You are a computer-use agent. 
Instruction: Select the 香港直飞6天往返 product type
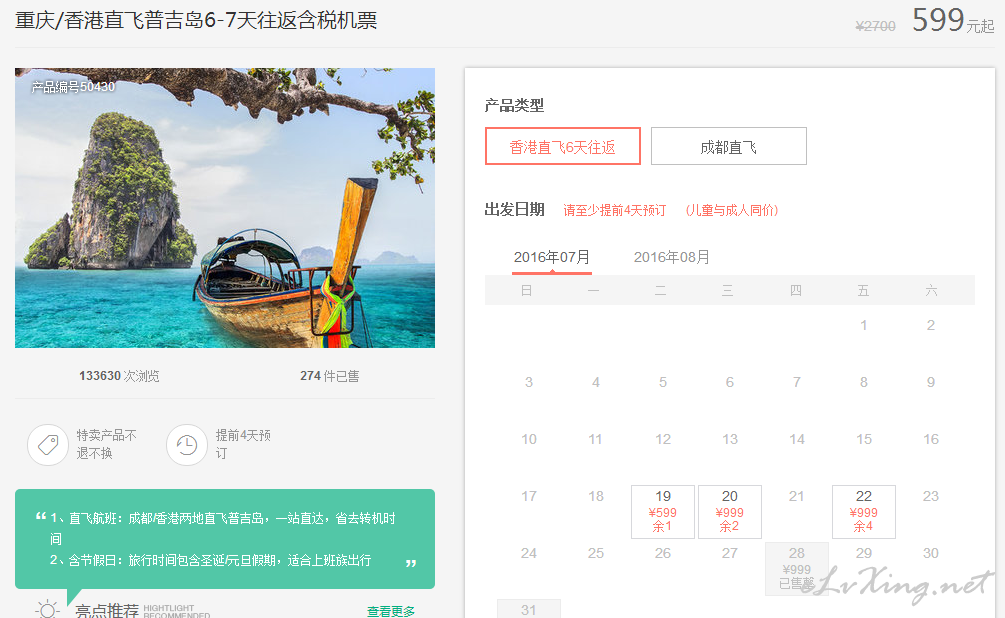[x=562, y=146]
